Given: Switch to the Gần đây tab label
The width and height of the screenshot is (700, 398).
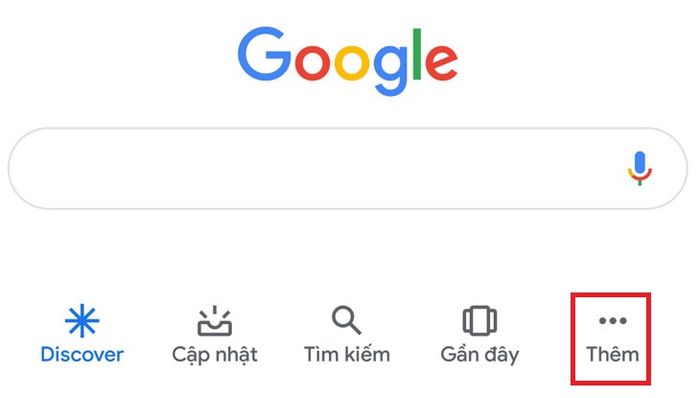Looking at the screenshot, I should click(x=480, y=356).
